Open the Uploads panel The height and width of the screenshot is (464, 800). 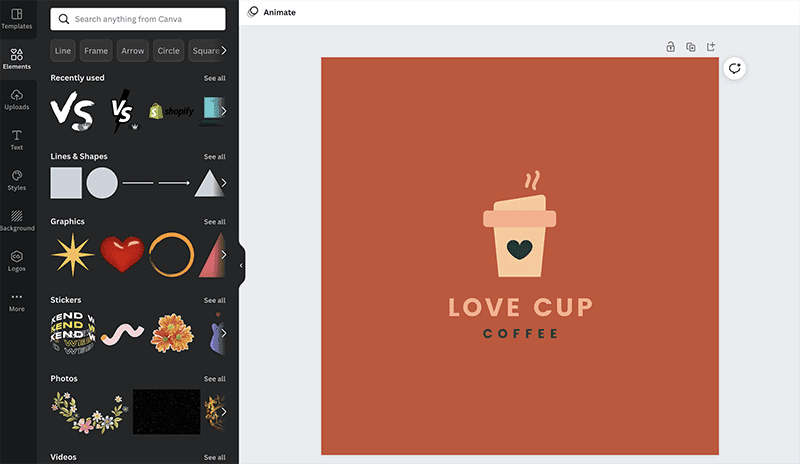coord(17,100)
